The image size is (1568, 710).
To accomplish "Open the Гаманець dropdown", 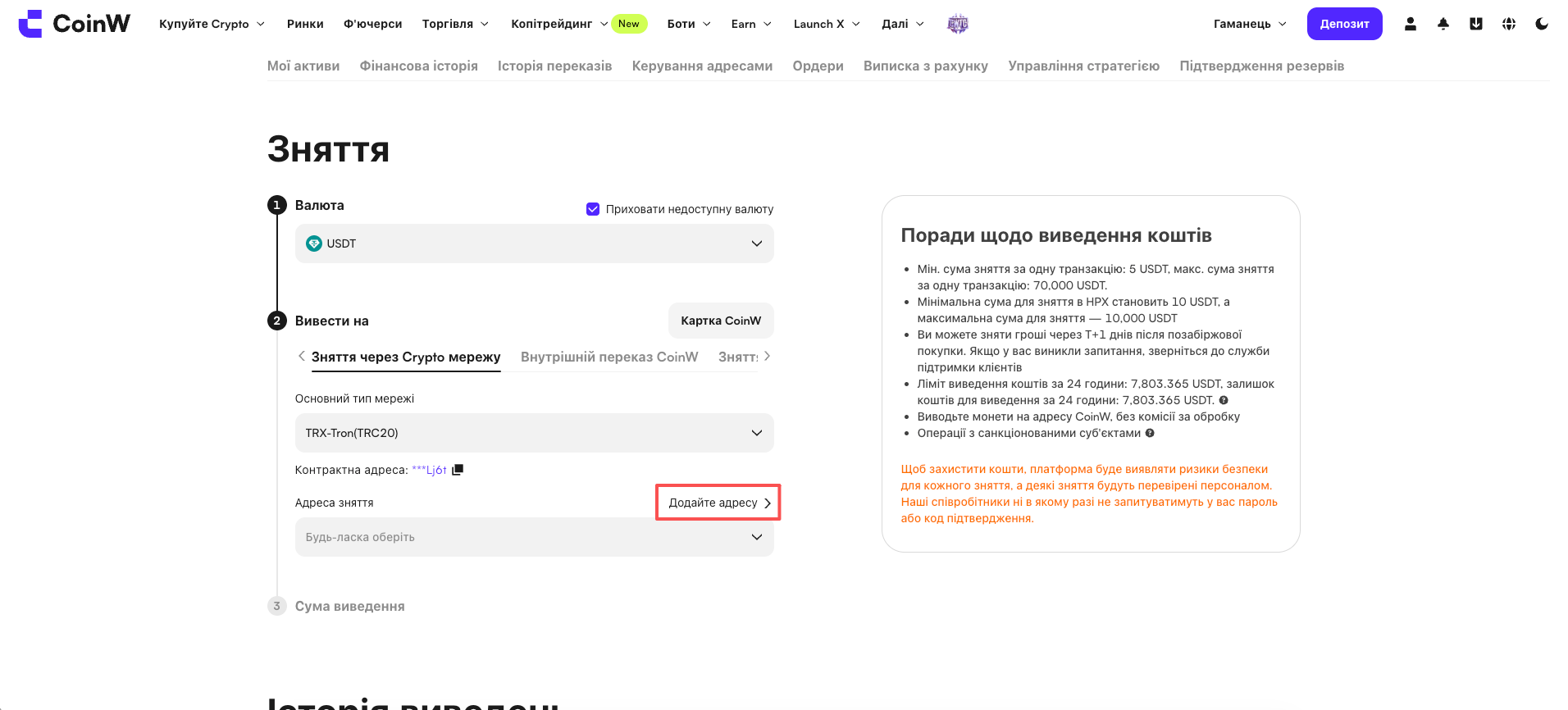I will [x=1250, y=24].
